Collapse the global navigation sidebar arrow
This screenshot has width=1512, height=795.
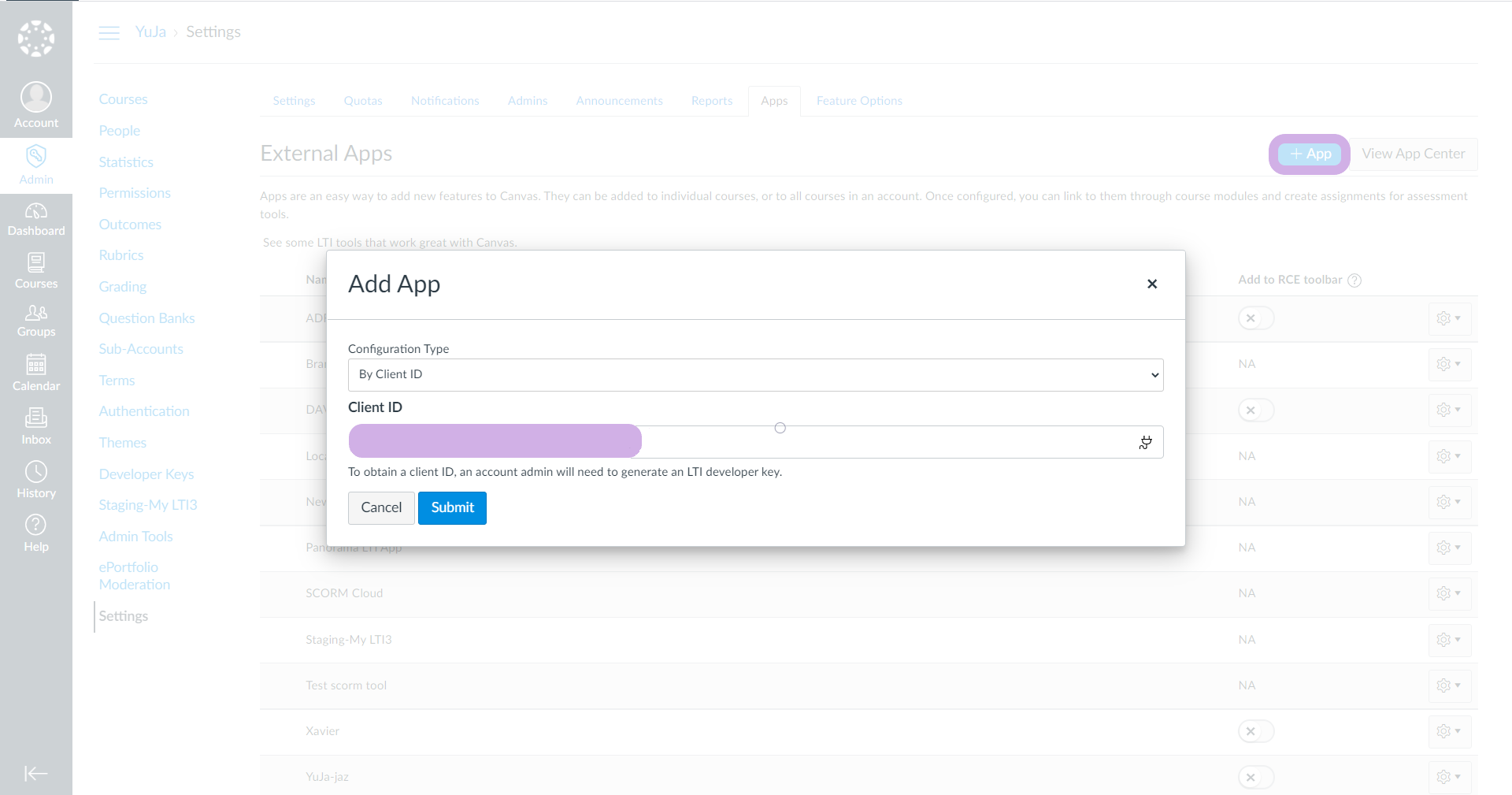point(36,774)
